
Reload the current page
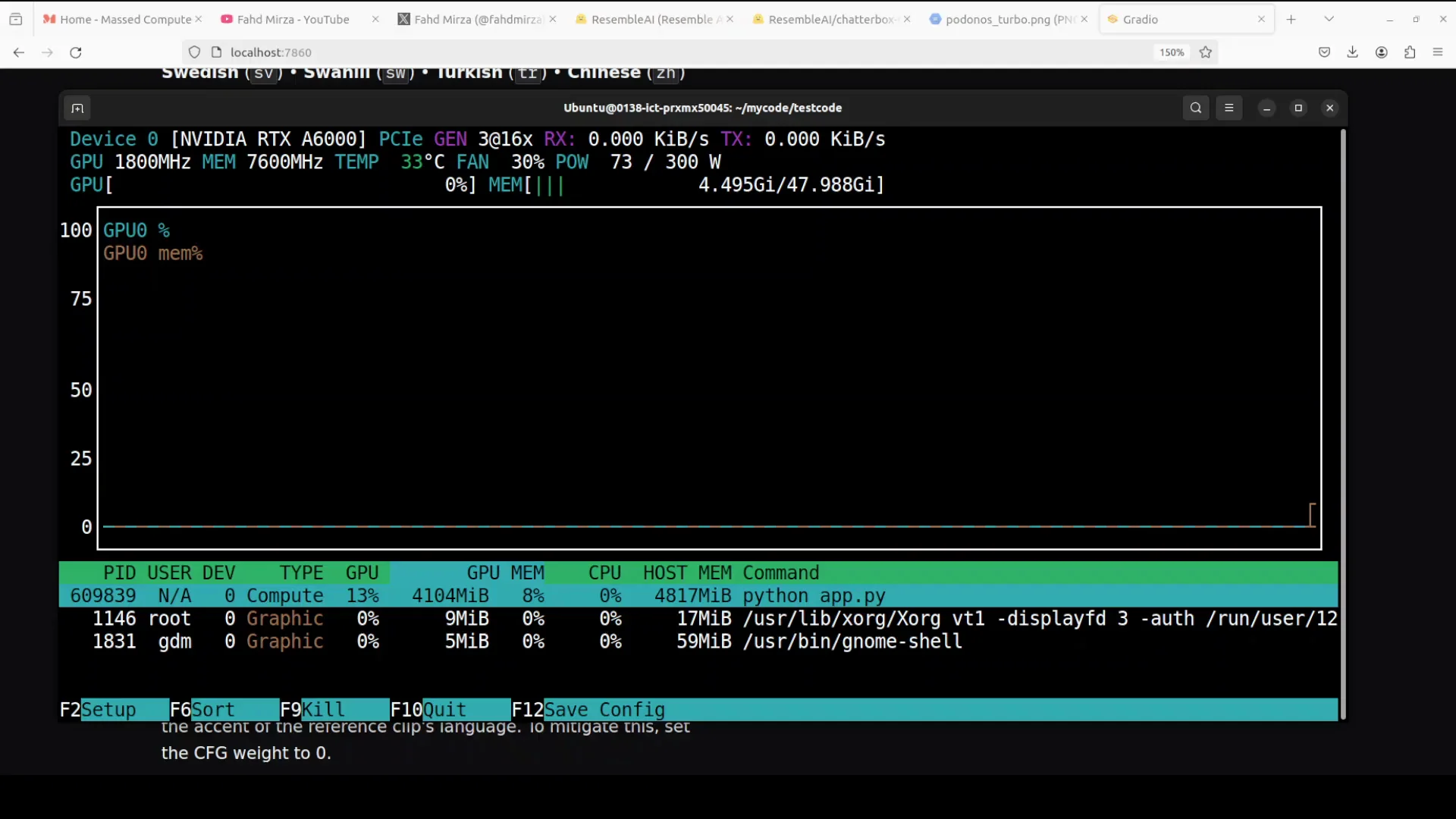pos(75,52)
